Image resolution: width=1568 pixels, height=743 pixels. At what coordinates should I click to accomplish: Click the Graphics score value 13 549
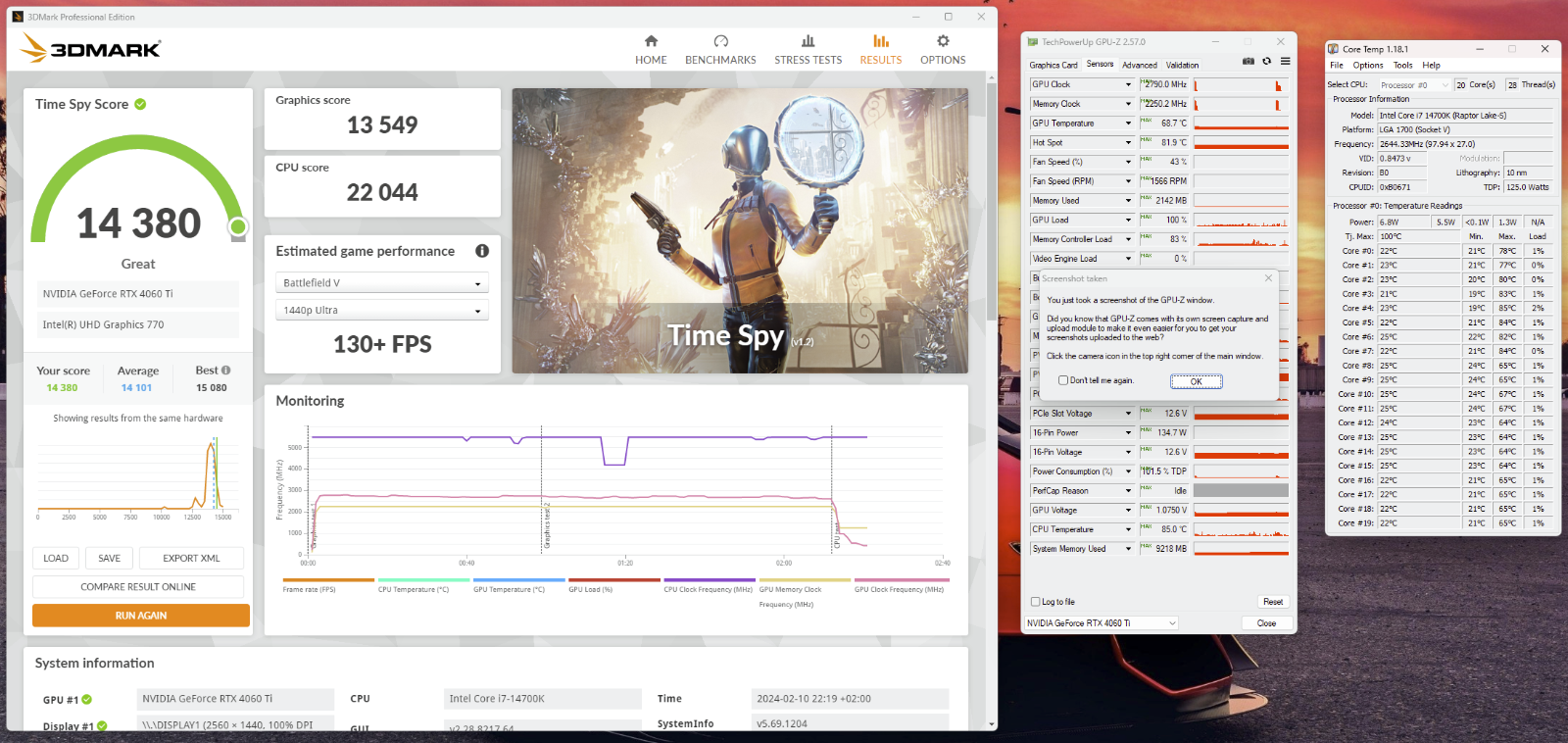[x=382, y=125]
